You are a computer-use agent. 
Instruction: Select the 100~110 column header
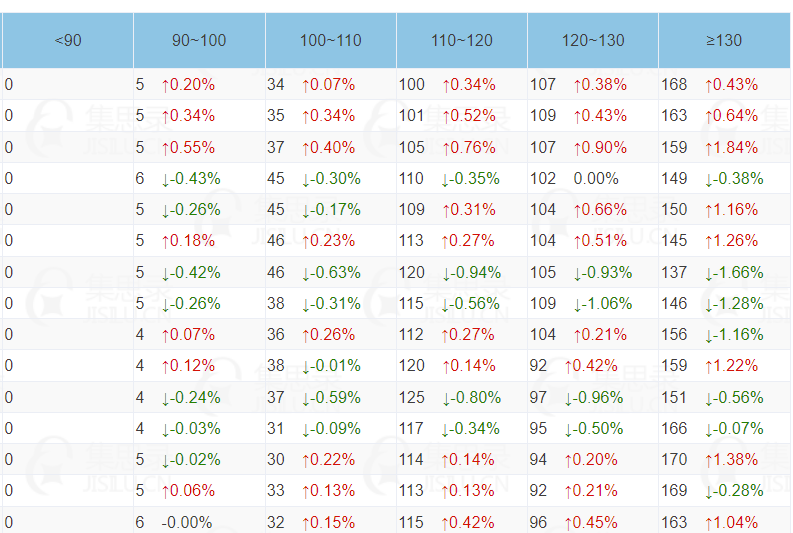[331, 40]
